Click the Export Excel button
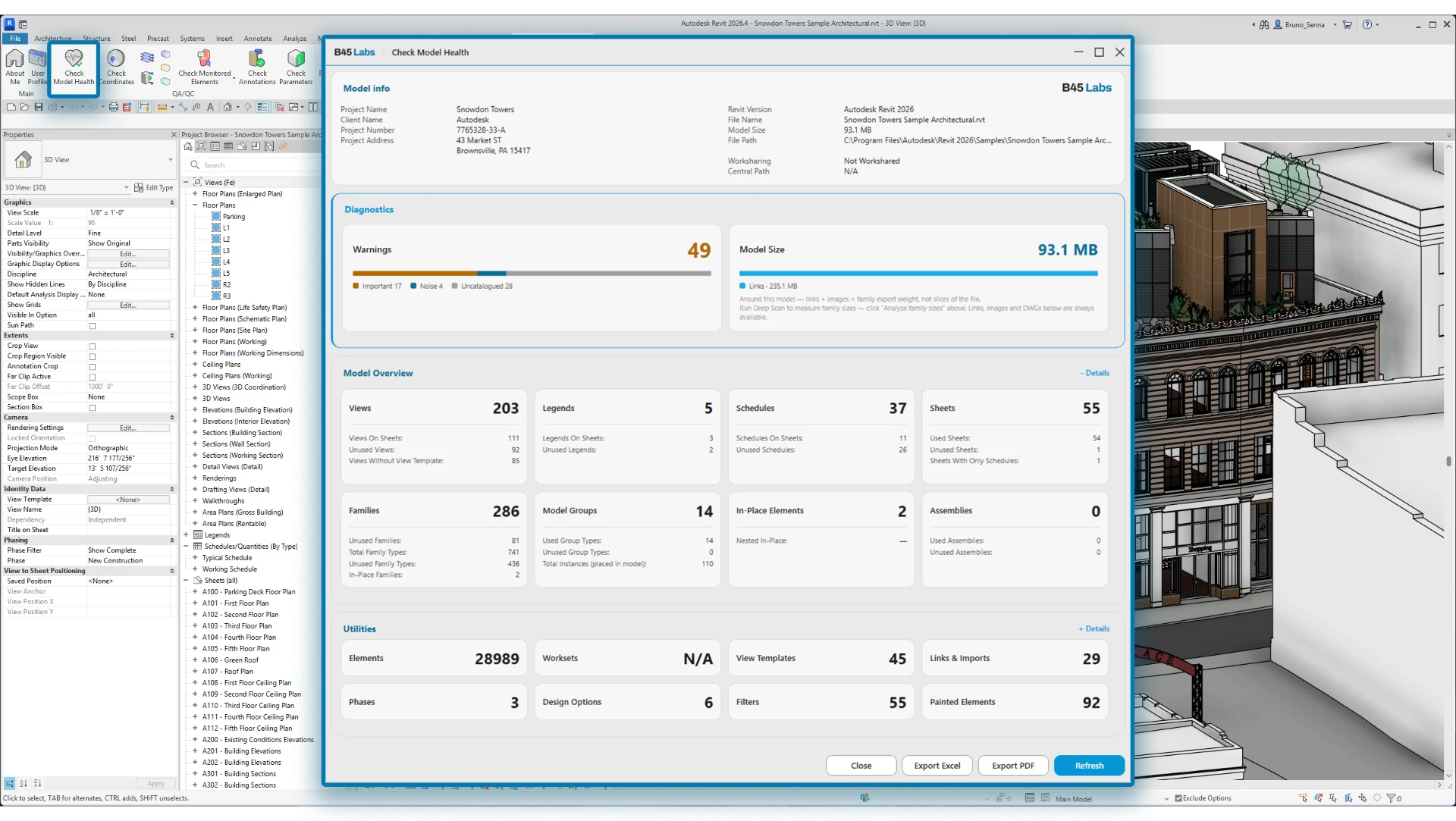This screenshot has height=821, width=1456. (x=937, y=766)
